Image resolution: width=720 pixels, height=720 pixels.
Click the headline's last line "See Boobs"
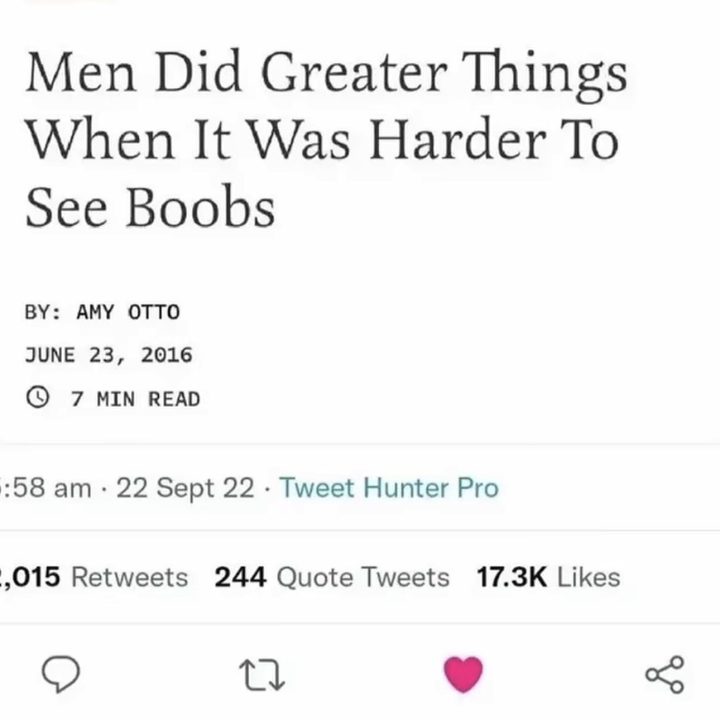pos(150,207)
